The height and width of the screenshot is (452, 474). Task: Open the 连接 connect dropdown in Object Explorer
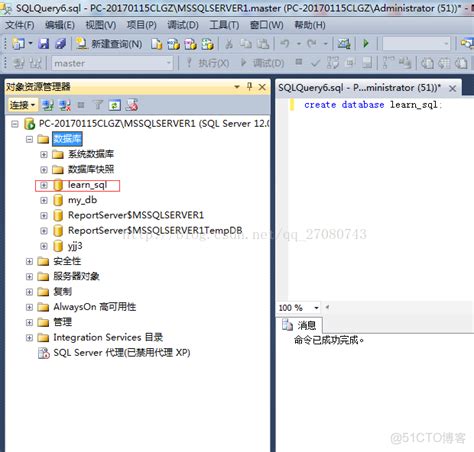click(x=22, y=105)
